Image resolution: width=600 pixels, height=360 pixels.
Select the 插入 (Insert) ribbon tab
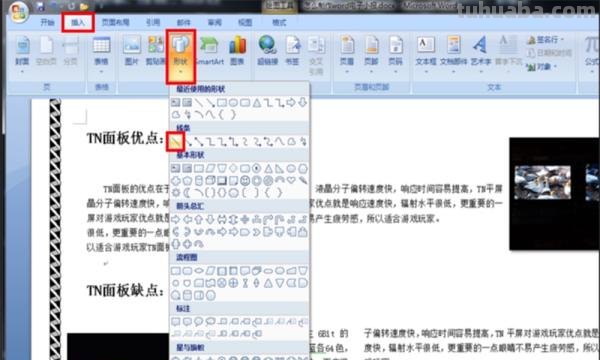click(78, 23)
